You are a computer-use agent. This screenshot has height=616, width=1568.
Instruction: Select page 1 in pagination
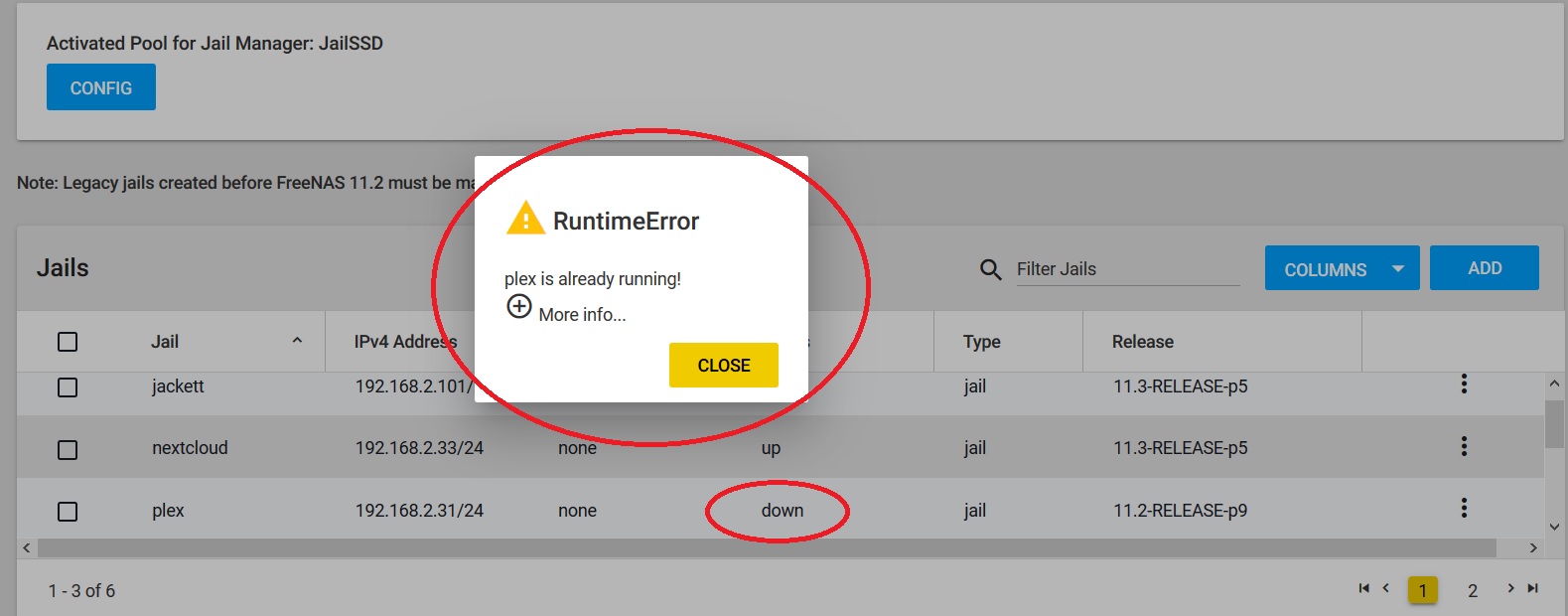coord(1423,590)
